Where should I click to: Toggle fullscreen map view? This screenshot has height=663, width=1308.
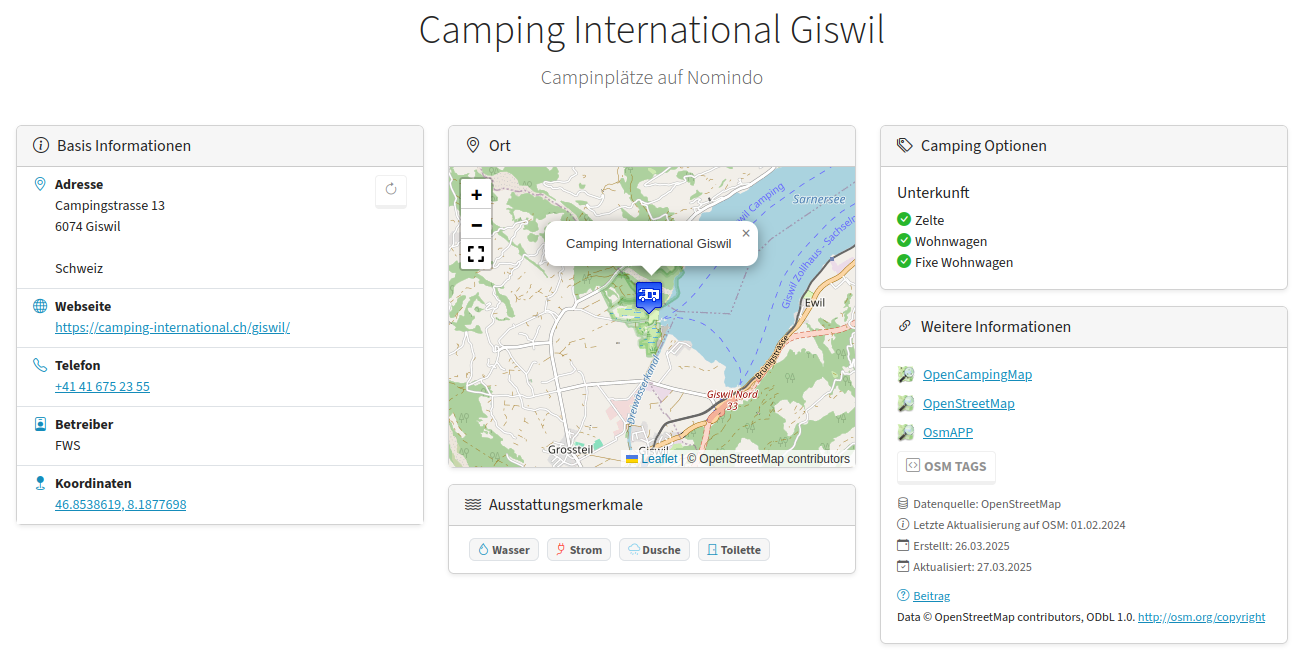(476, 254)
